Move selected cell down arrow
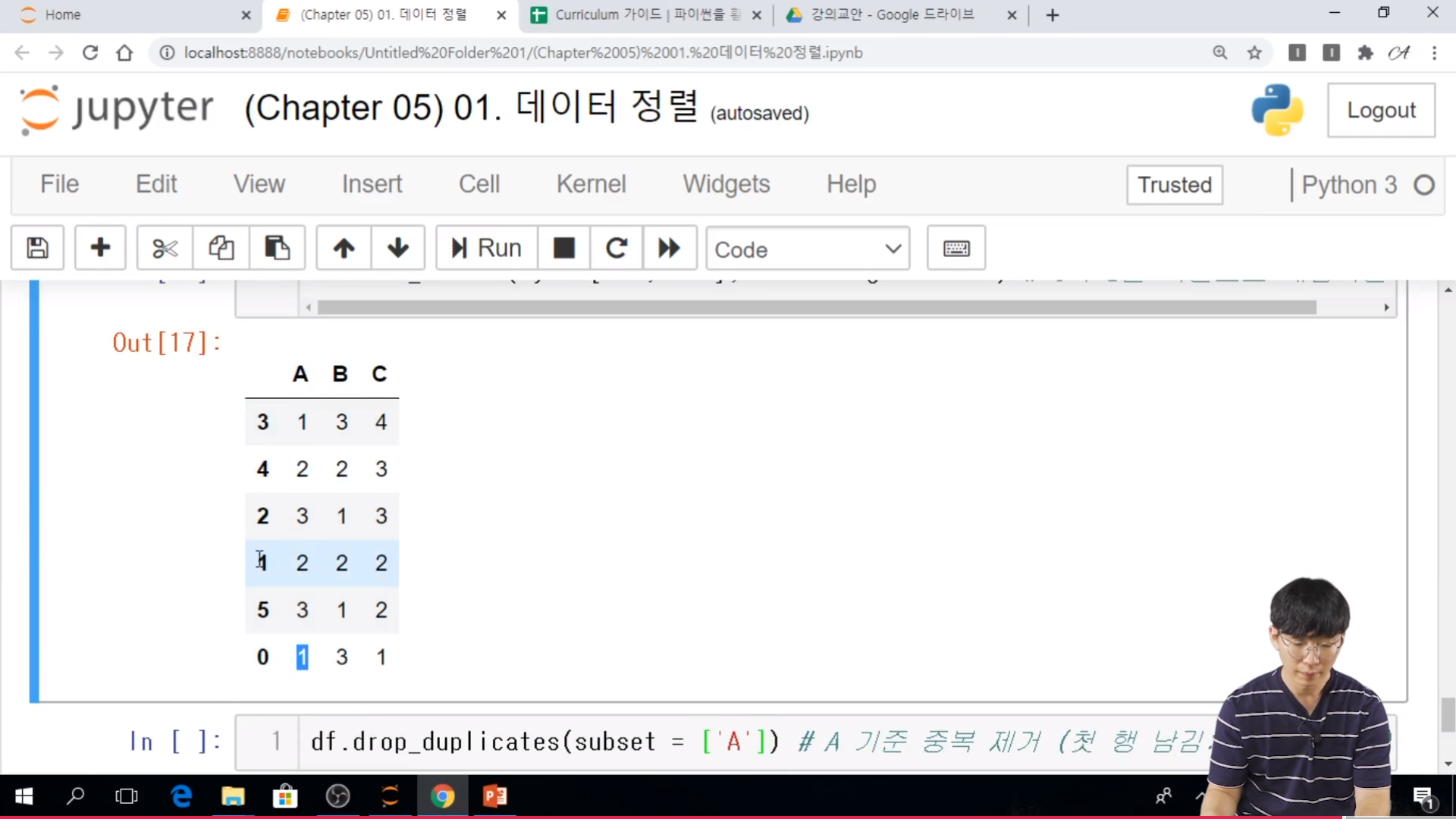Image resolution: width=1456 pixels, height=819 pixels. click(x=397, y=248)
